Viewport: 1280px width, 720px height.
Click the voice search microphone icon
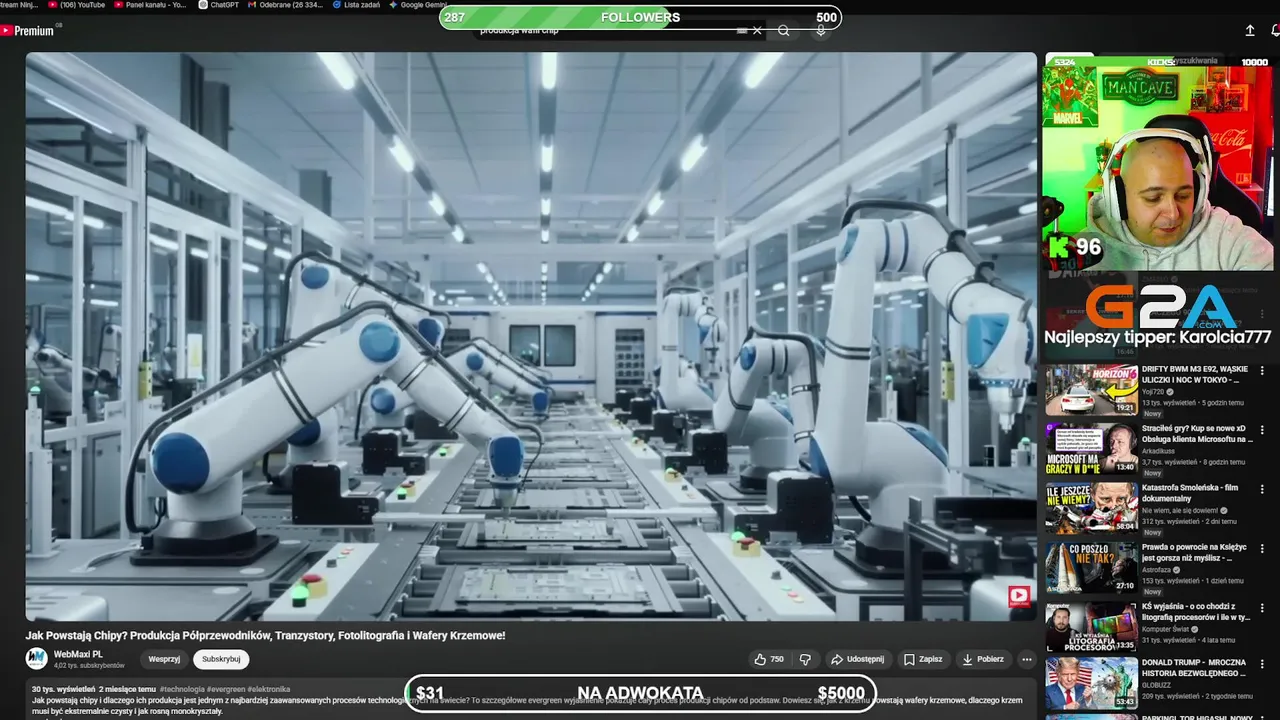click(821, 31)
